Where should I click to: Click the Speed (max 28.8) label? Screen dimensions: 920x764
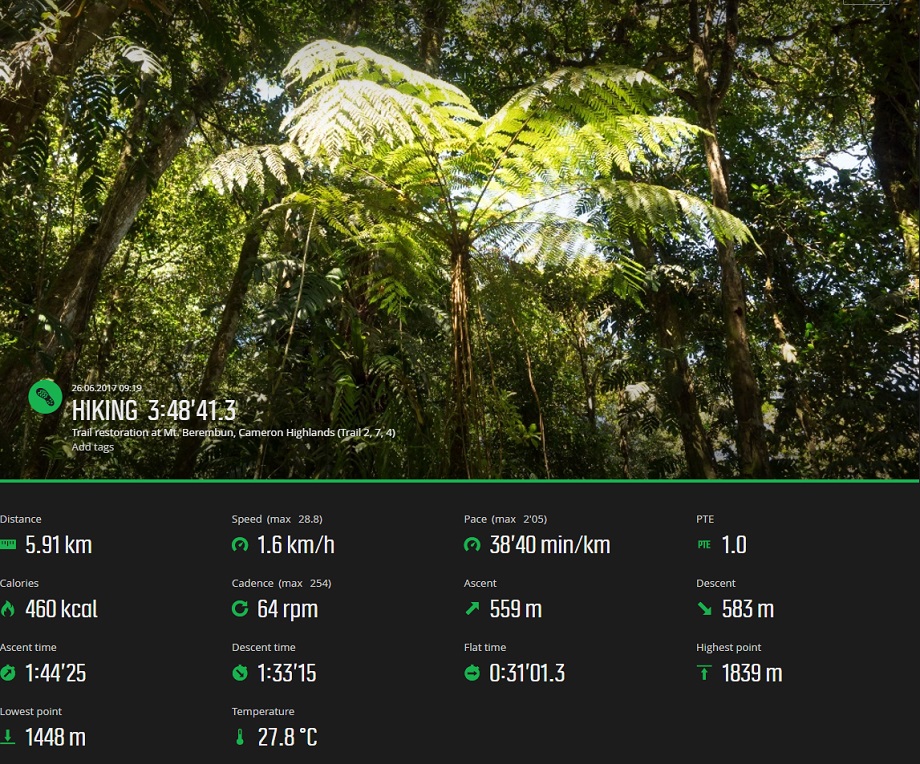[x=277, y=519]
